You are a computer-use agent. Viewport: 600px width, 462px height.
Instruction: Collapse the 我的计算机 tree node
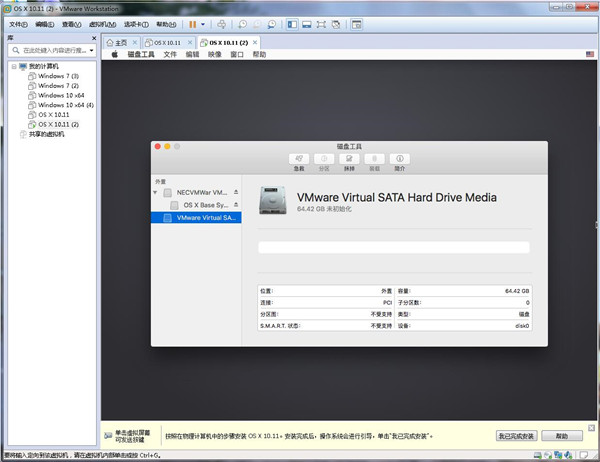click(14, 66)
